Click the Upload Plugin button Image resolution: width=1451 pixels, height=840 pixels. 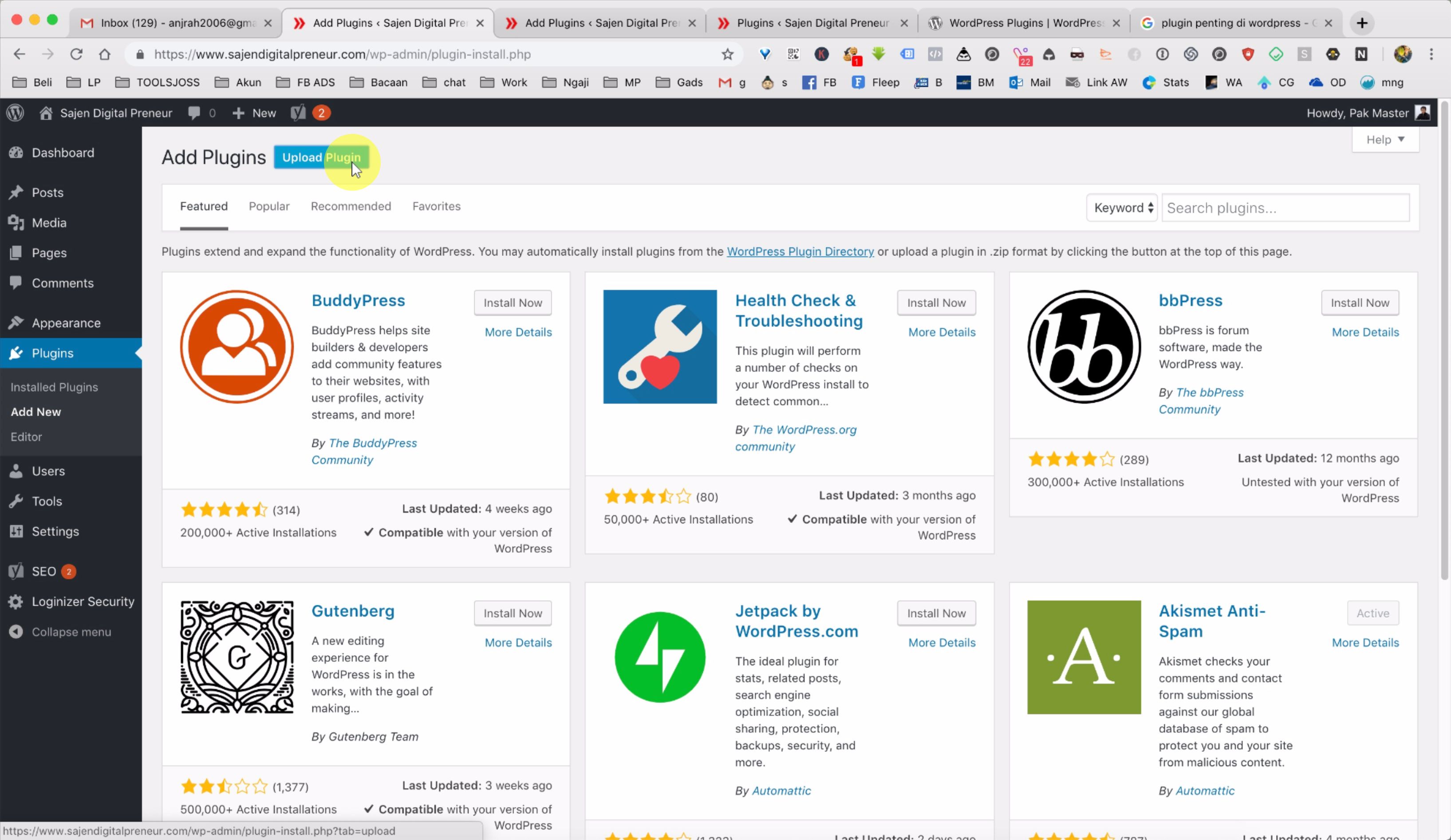[321, 157]
